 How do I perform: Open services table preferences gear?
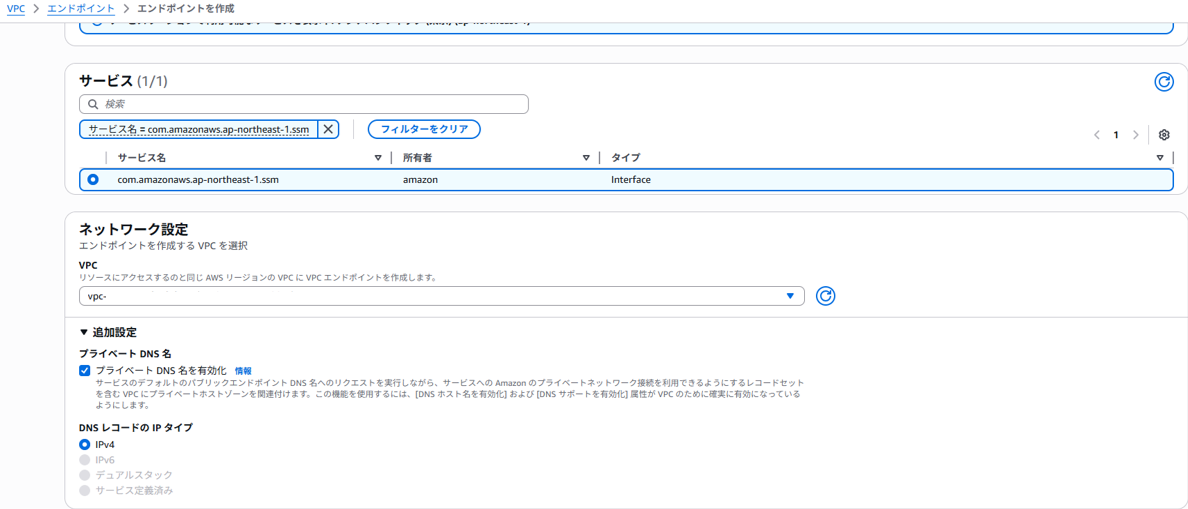point(1165,135)
